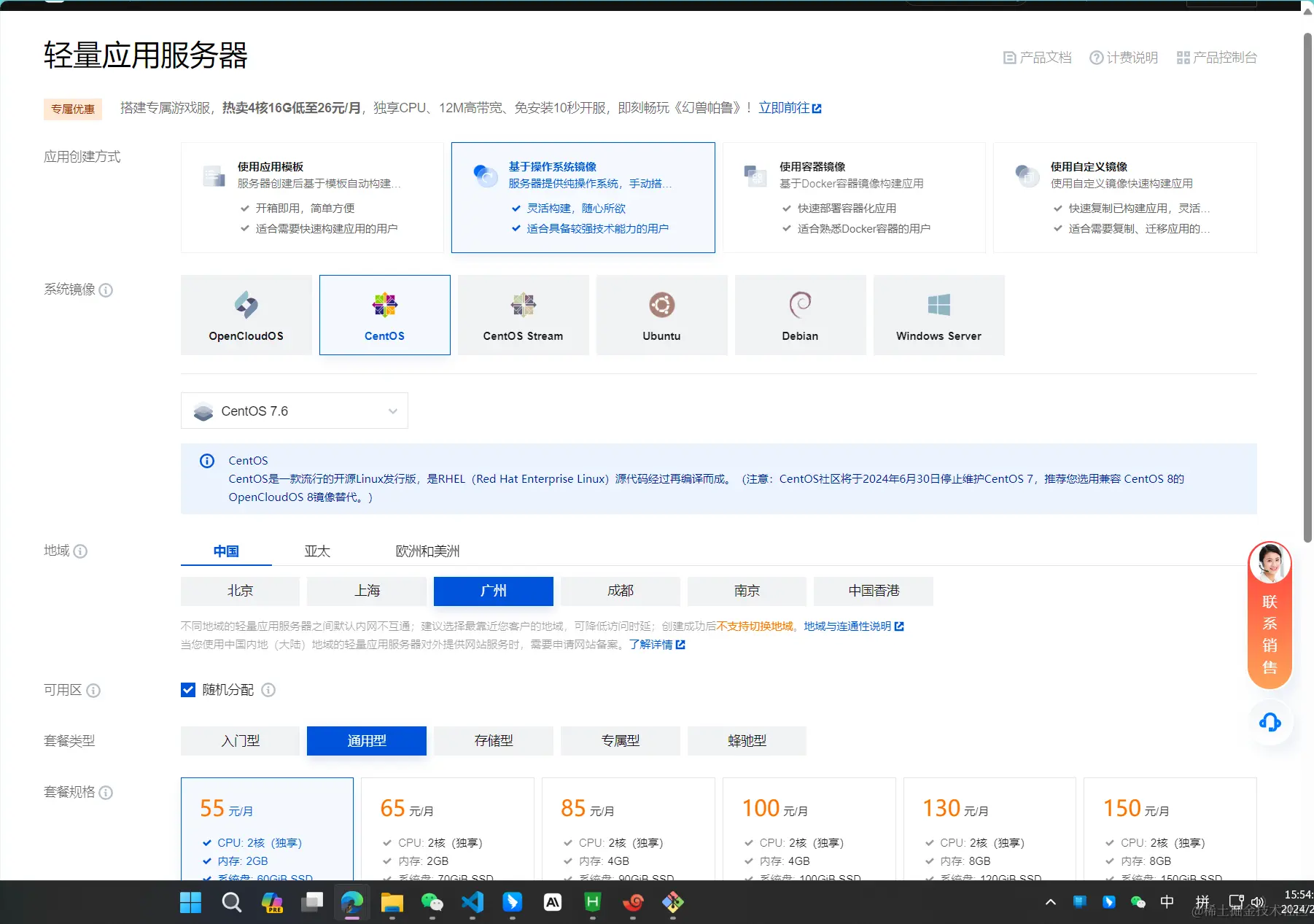Select the 广州 region
This screenshot has width=1314, height=924.
494,591
